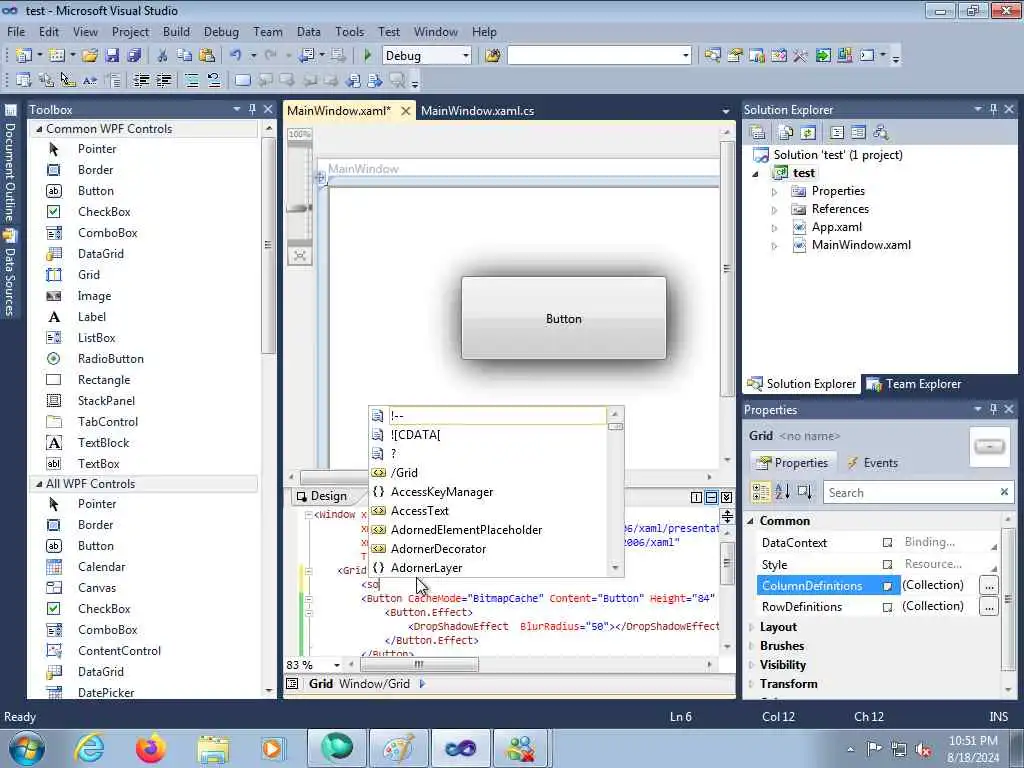
Task: Collapse the All WPF Controls group
Action: (x=39, y=484)
